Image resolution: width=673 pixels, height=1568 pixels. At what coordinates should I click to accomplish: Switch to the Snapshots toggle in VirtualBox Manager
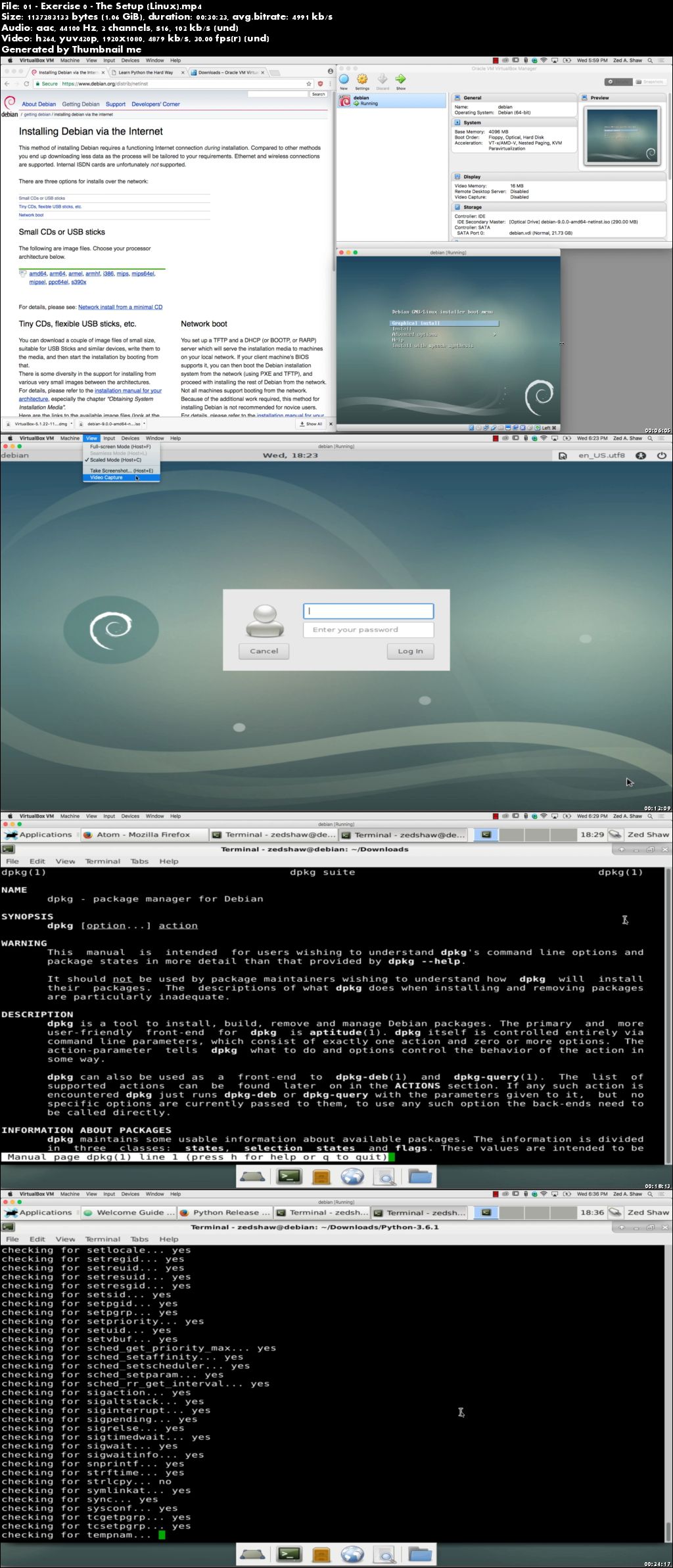(x=650, y=81)
